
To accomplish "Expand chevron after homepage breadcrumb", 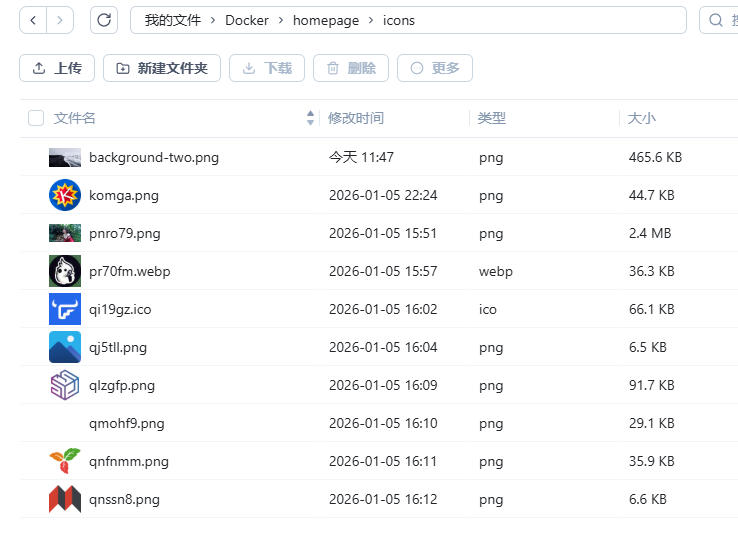I will tap(371, 20).
